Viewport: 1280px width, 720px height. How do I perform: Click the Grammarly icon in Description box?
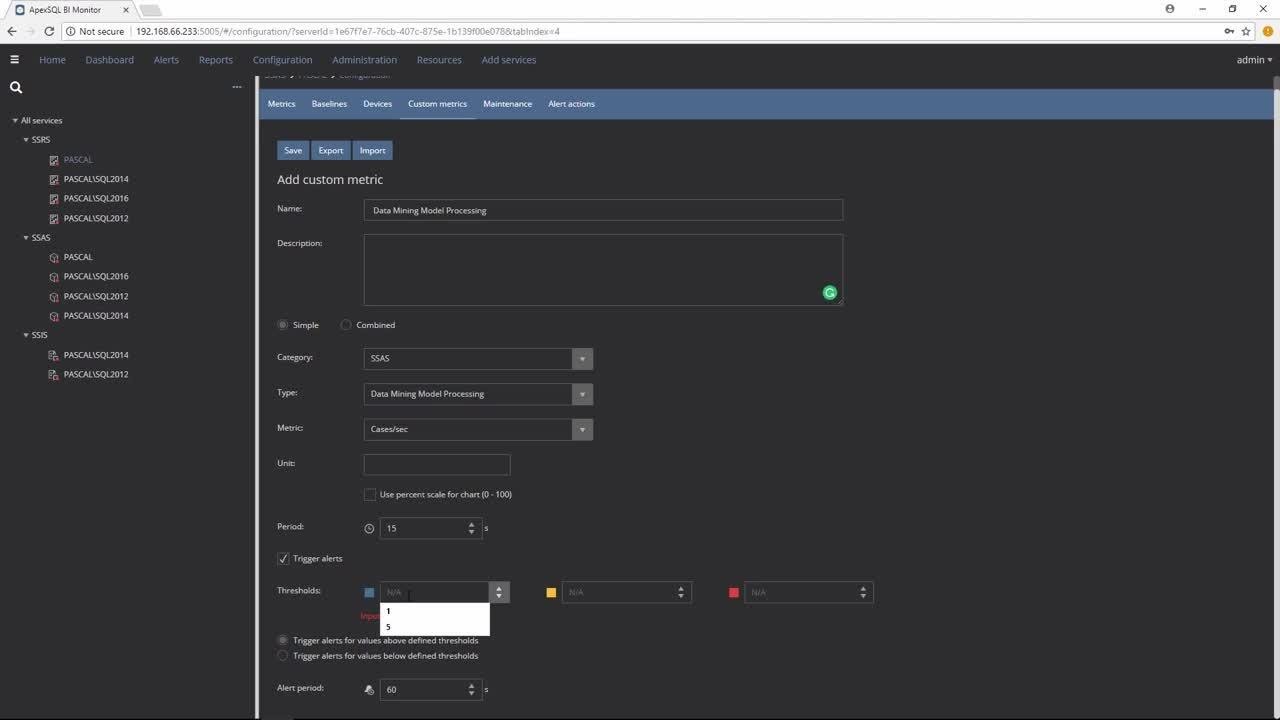(829, 293)
